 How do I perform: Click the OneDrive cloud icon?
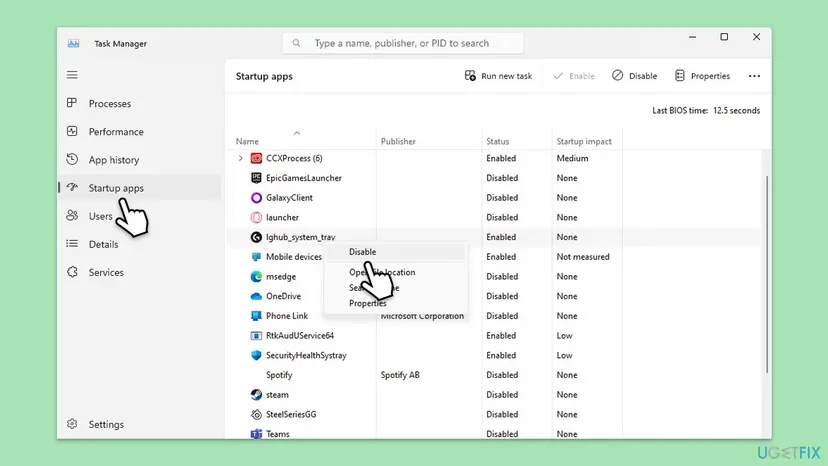[x=256, y=296]
